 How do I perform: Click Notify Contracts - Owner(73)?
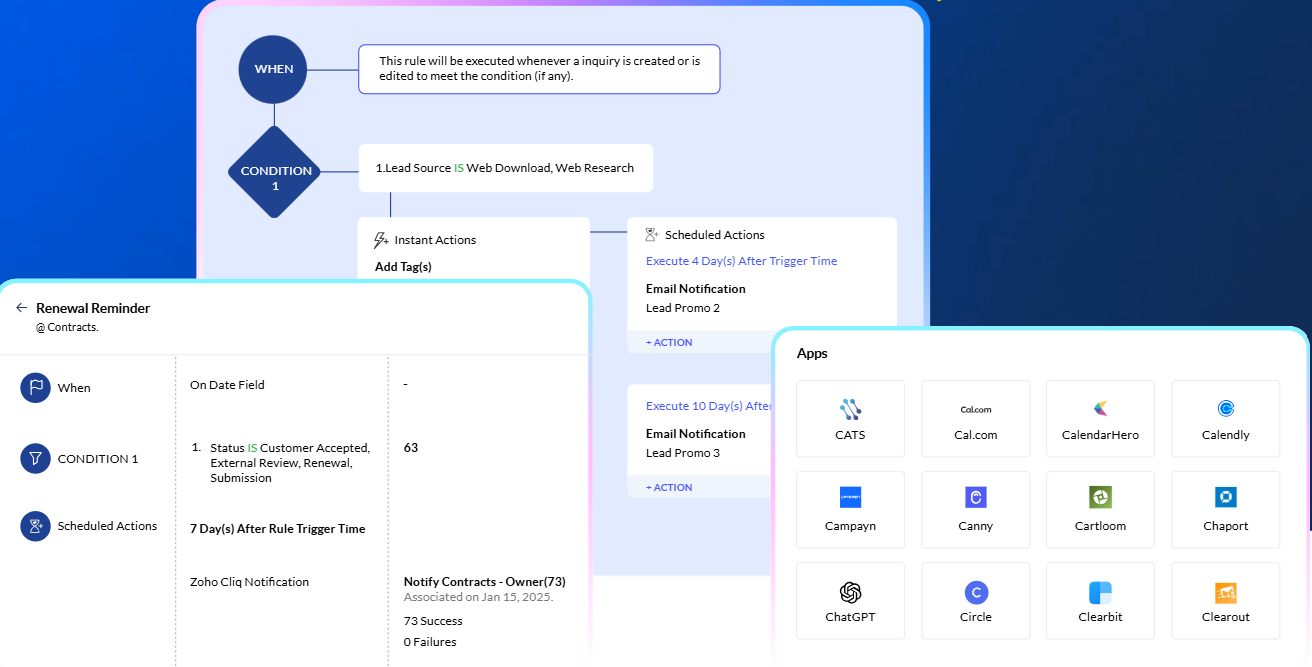pyautogui.click(x=485, y=582)
